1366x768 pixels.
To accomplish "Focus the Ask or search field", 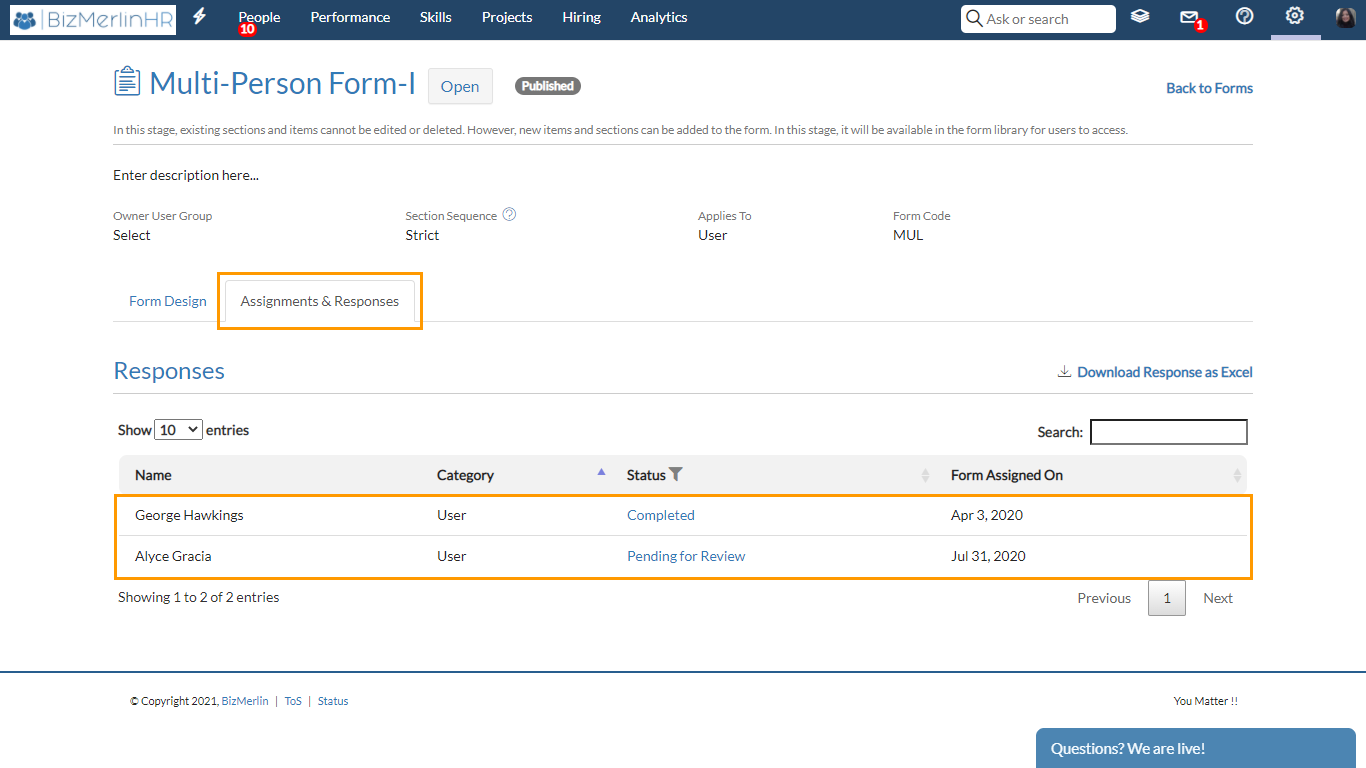I will coord(1038,19).
